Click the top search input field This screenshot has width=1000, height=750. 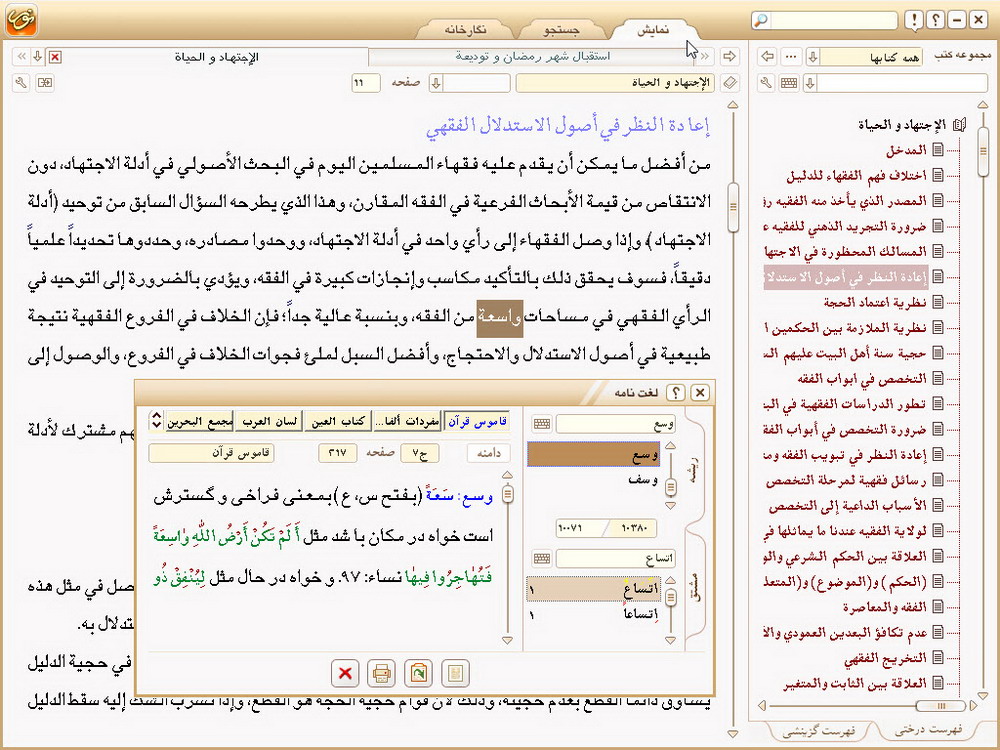click(x=840, y=21)
